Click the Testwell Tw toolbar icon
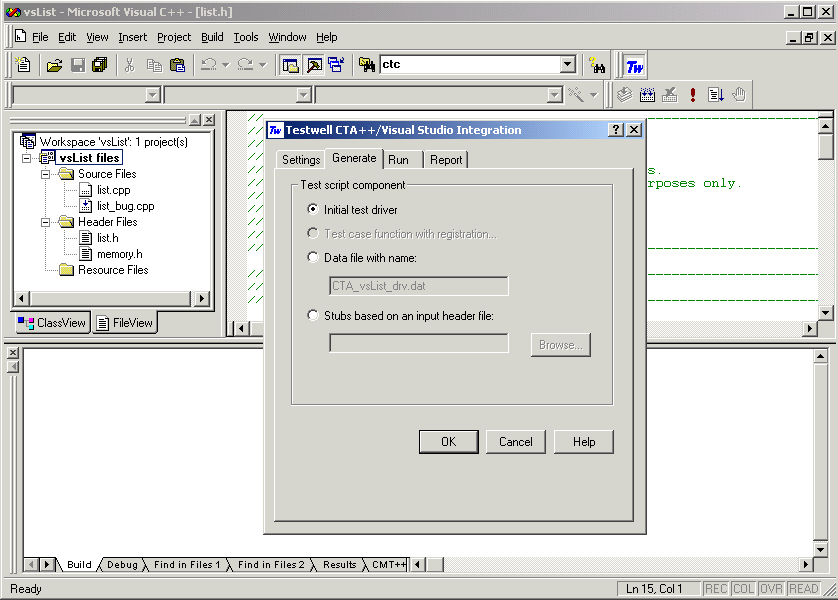838x600 pixels. click(634, 65)
